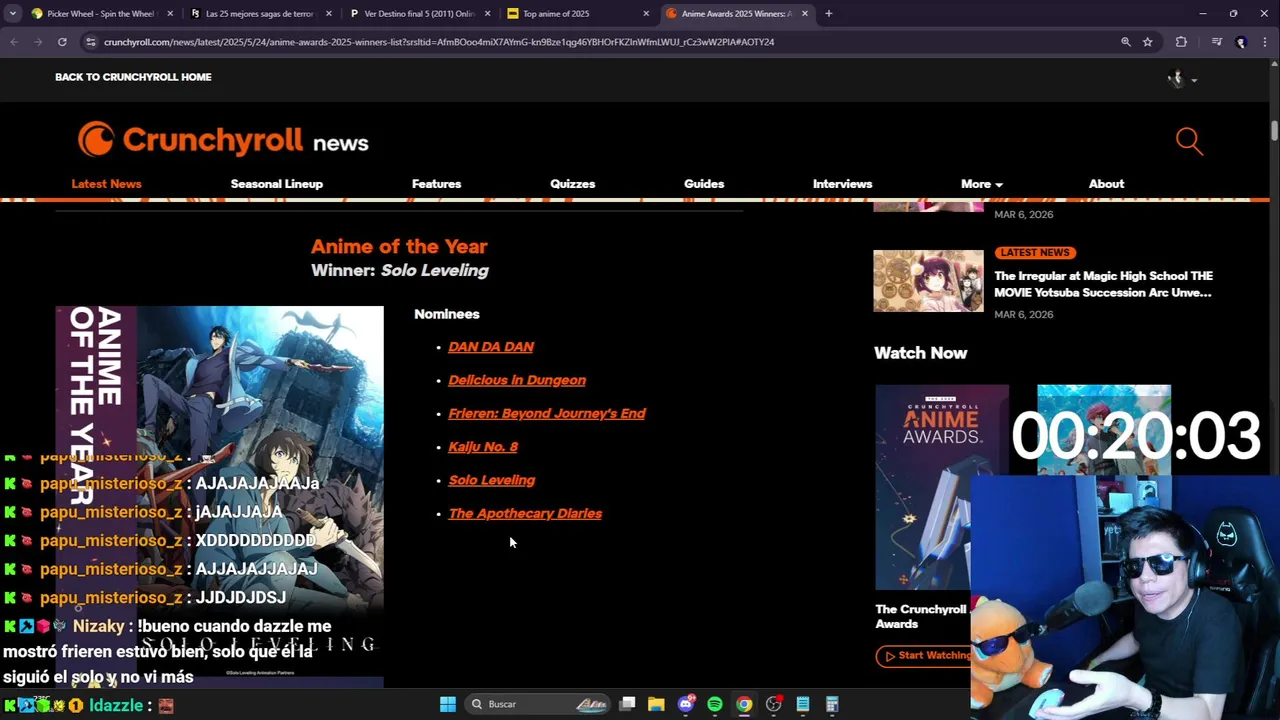Click the Solo Leveling Anime of Year poster
The height and width of the screenshot is (720, 1280).
click(x=219, y=497)
